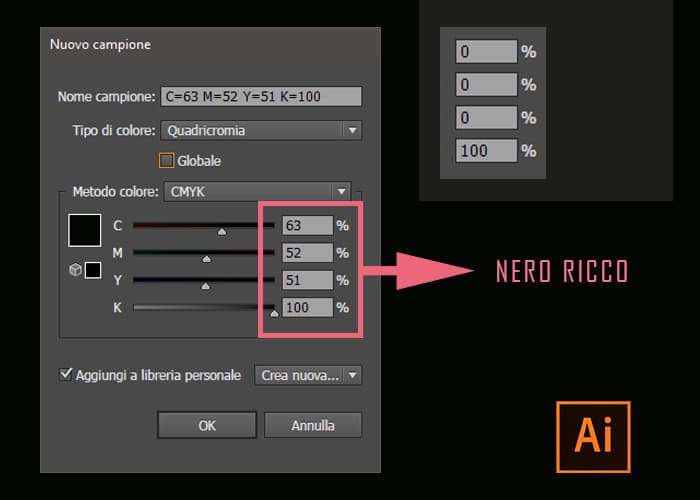Image resolution: width=700 pixels, height=500 pixels.
Task: Click the first 0 percent field in the inset panel
Action: 486,51
